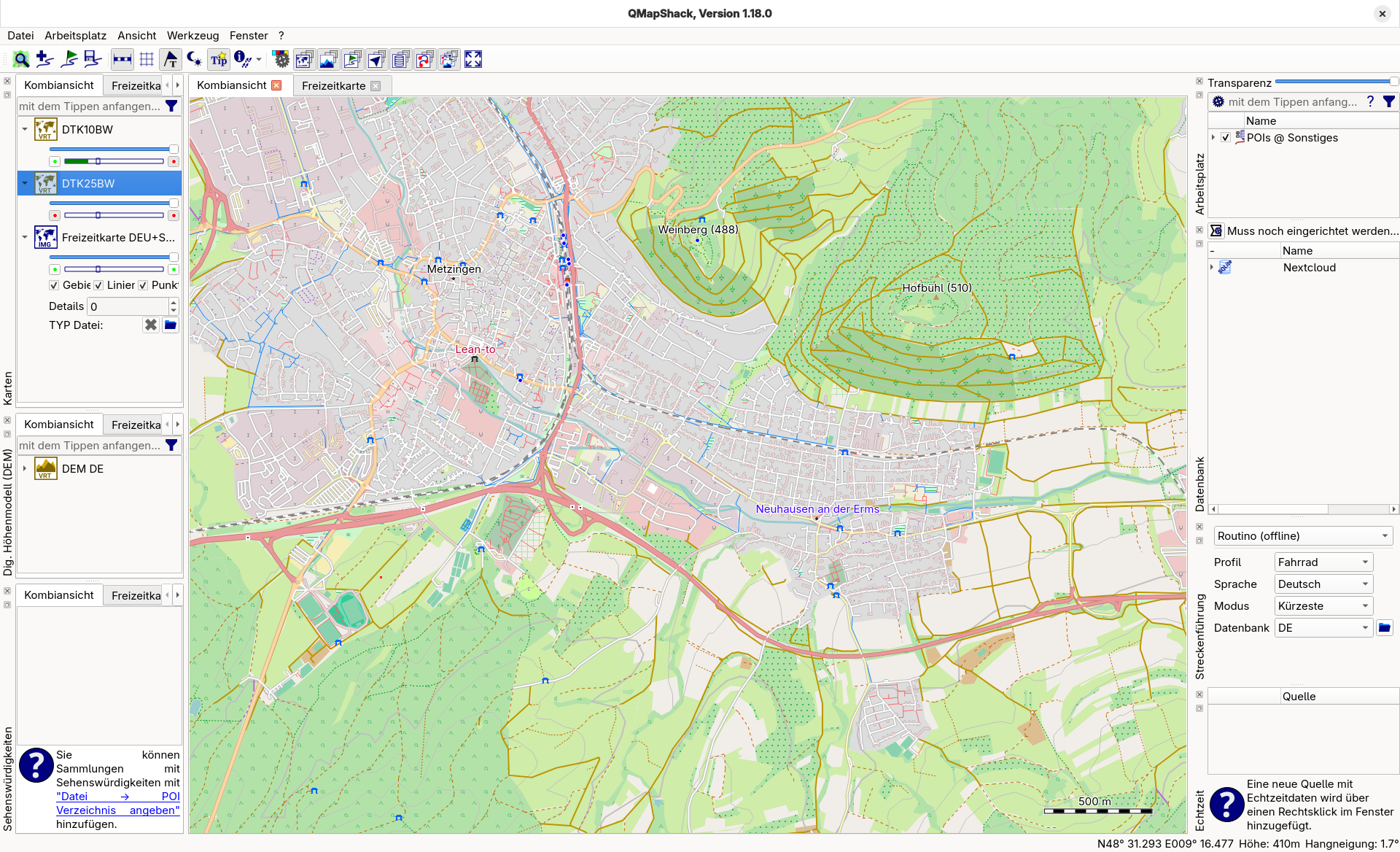Viewport: 1400px width, 852px height.
Task: Open the Profil dropdown showing Fahrrad
Action: (1323, 562)
